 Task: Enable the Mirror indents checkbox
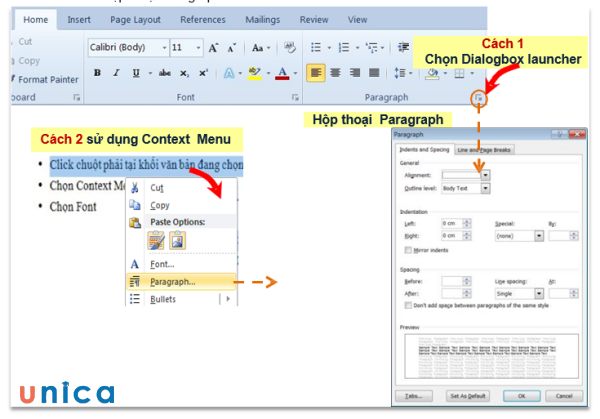[408, 250]
